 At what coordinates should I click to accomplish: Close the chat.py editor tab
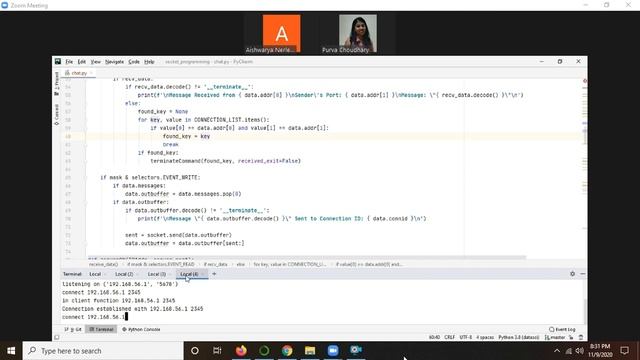tap(91, 73)
